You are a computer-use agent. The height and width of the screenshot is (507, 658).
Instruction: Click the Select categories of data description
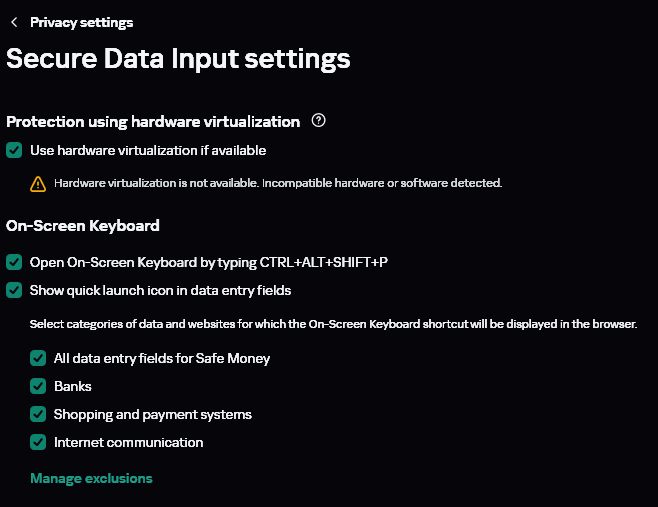(x=333, y=324)
